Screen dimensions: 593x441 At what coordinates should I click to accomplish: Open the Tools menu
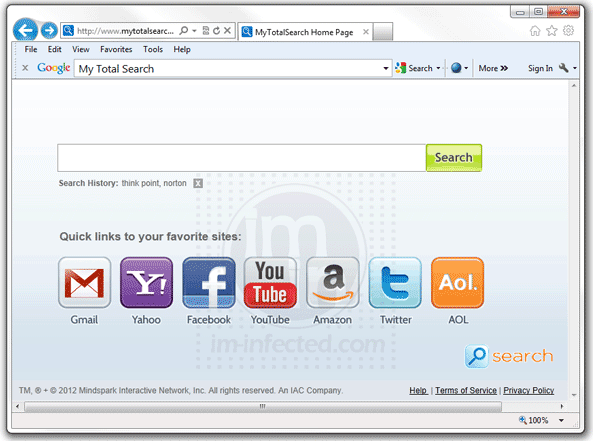pos(153,49)
